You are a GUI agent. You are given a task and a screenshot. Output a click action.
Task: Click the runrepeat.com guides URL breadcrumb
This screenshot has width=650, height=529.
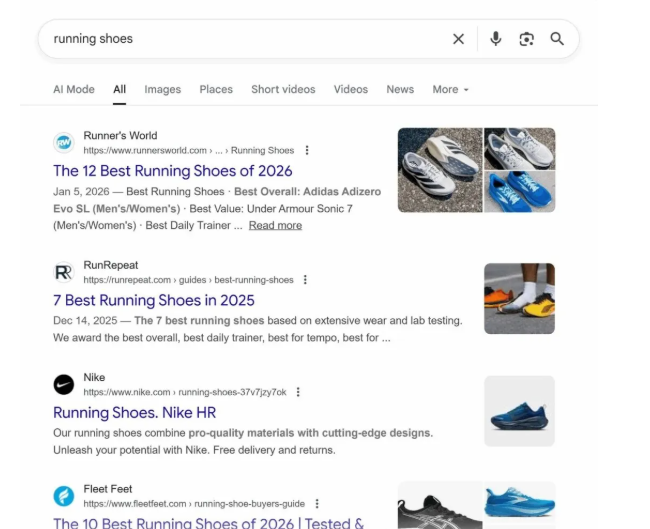(x=188, y=280)
